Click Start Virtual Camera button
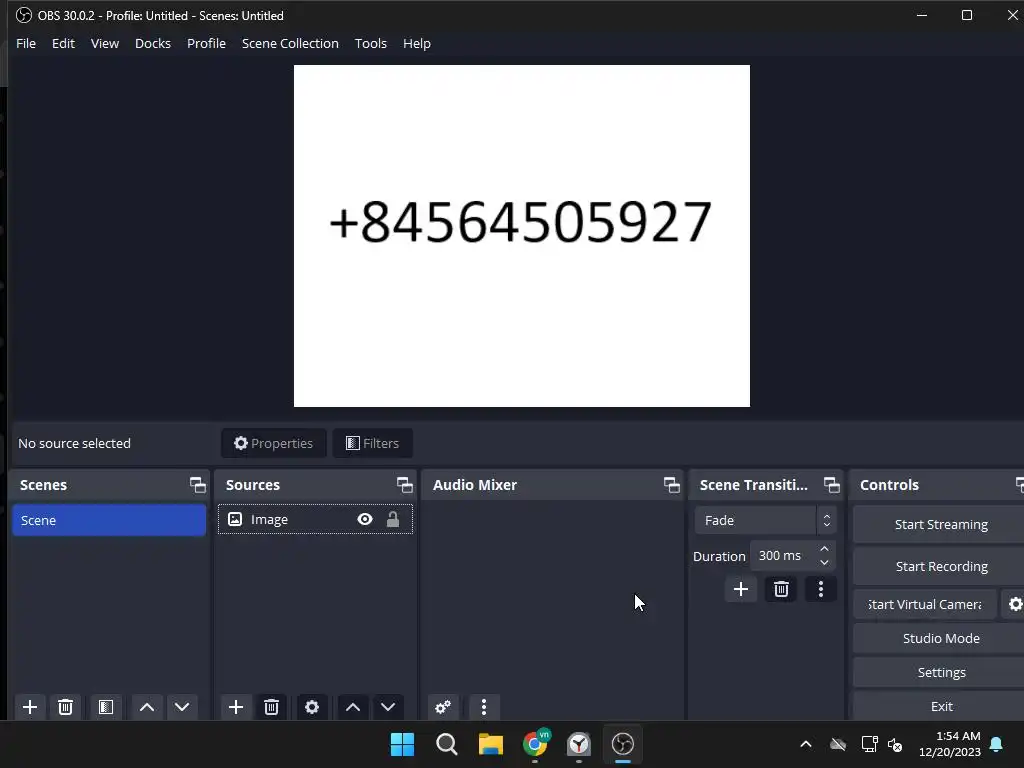The image size is (1024, 768). 925,604
